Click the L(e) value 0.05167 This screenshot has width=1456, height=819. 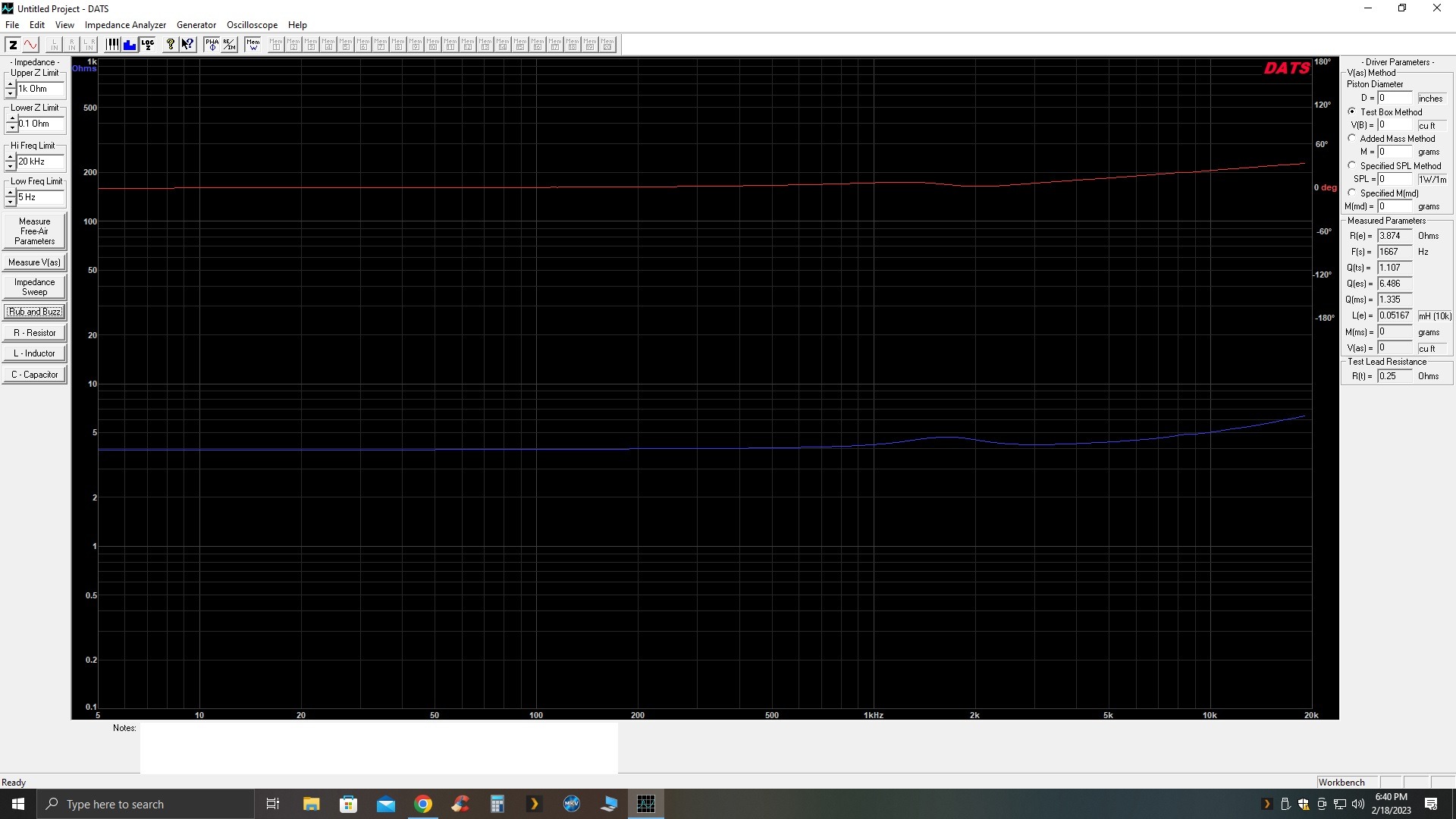1395,315
